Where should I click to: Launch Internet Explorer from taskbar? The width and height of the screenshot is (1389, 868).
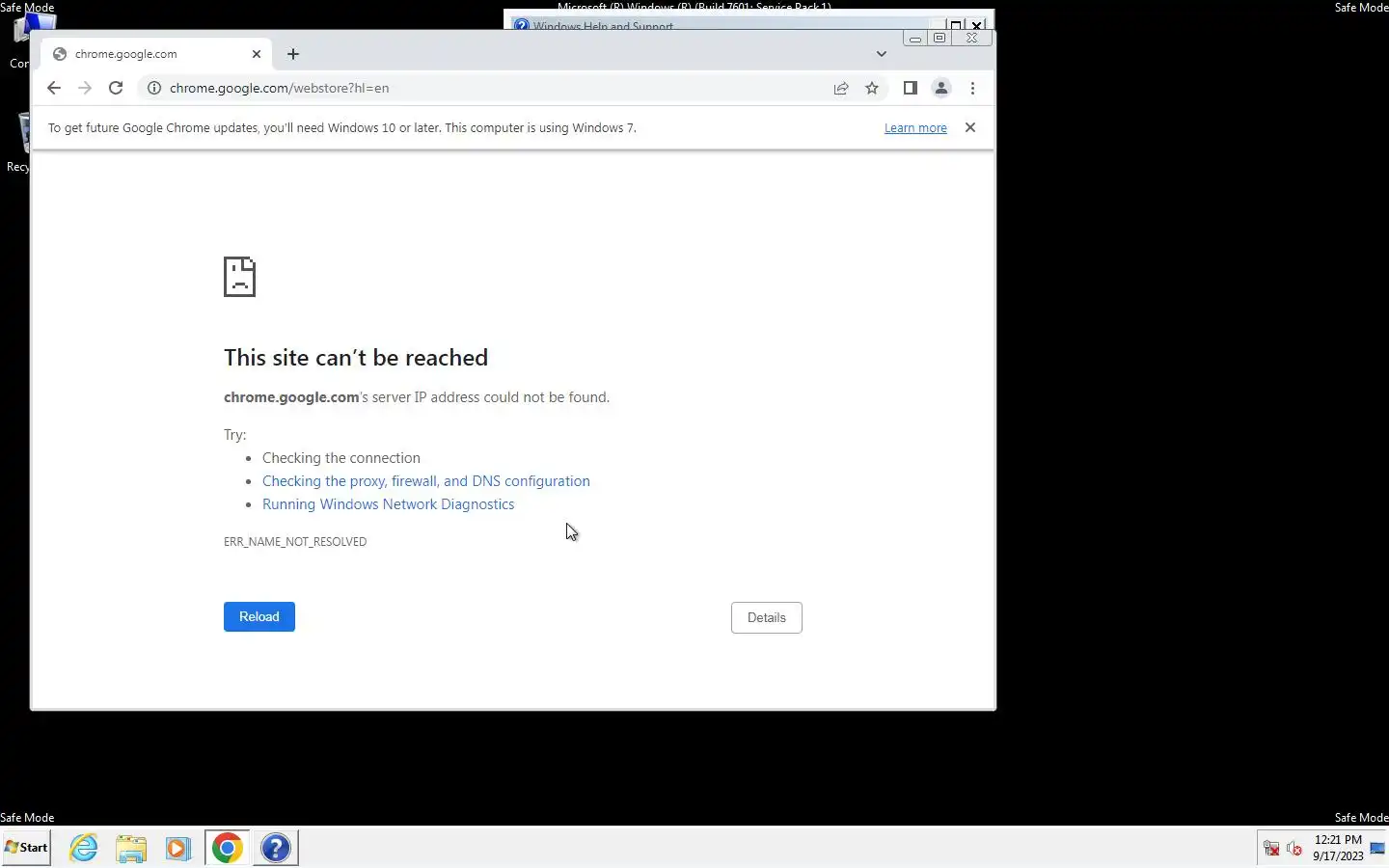[84, 848]
